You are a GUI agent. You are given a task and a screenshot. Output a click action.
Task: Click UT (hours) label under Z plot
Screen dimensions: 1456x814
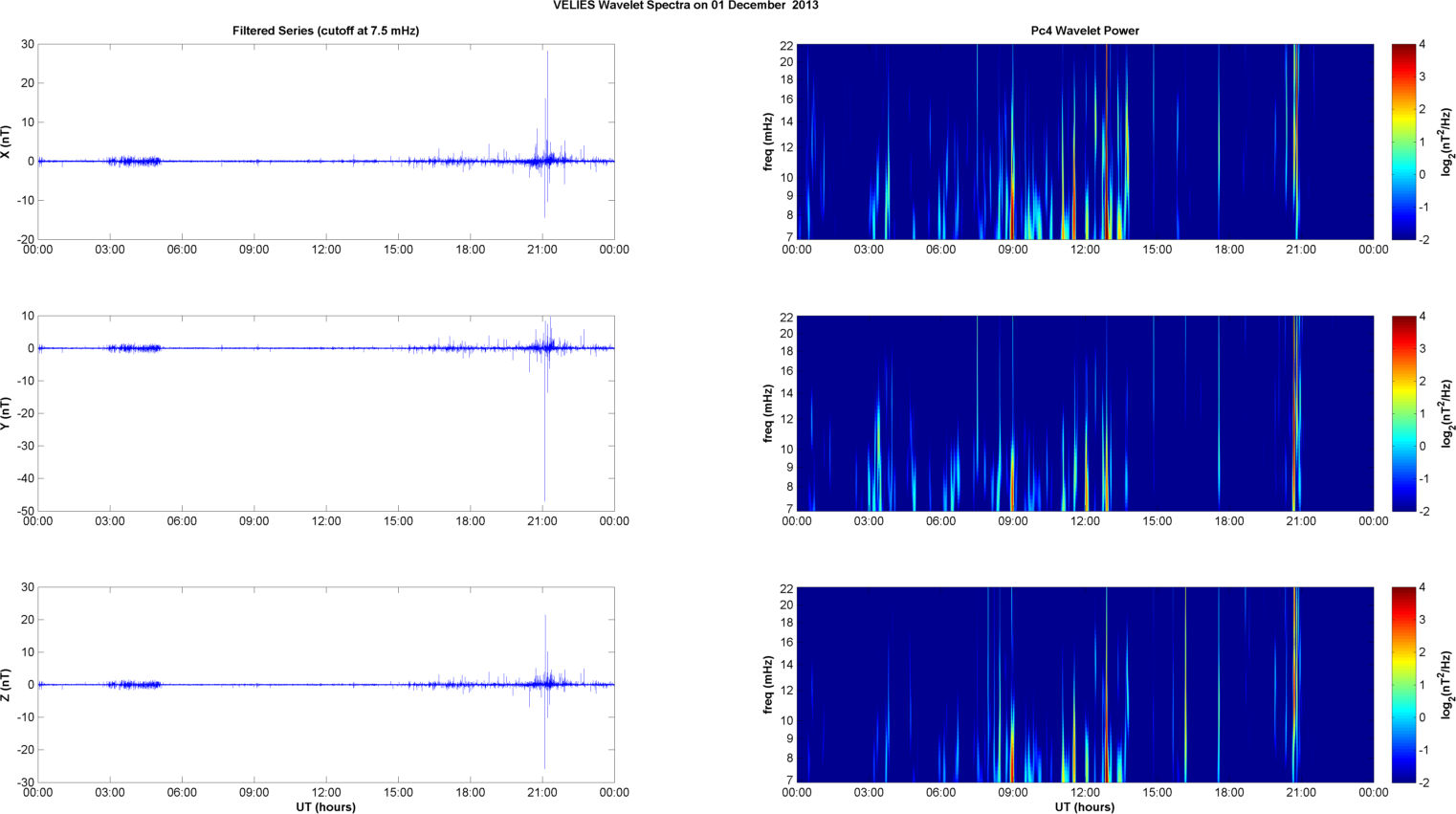coord(325,806)
